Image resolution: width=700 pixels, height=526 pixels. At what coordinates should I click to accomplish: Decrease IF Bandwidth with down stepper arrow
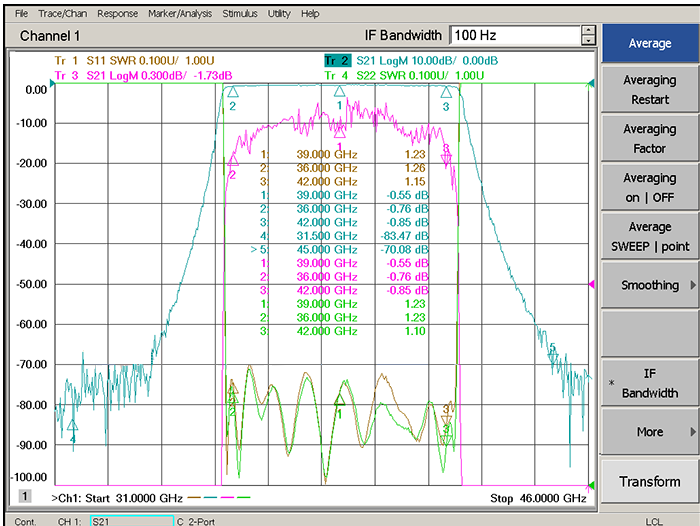pyautogui.click(x=588, y=40)
